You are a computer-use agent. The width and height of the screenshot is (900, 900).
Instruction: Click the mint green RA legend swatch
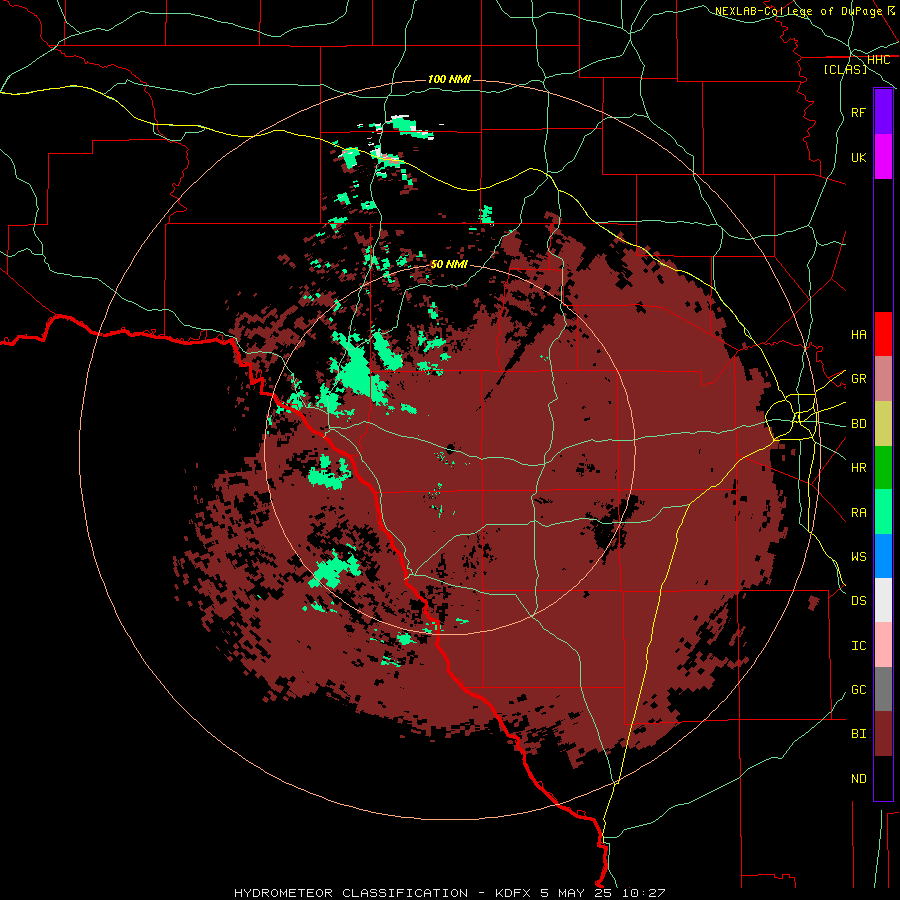(x=883, y=512)
